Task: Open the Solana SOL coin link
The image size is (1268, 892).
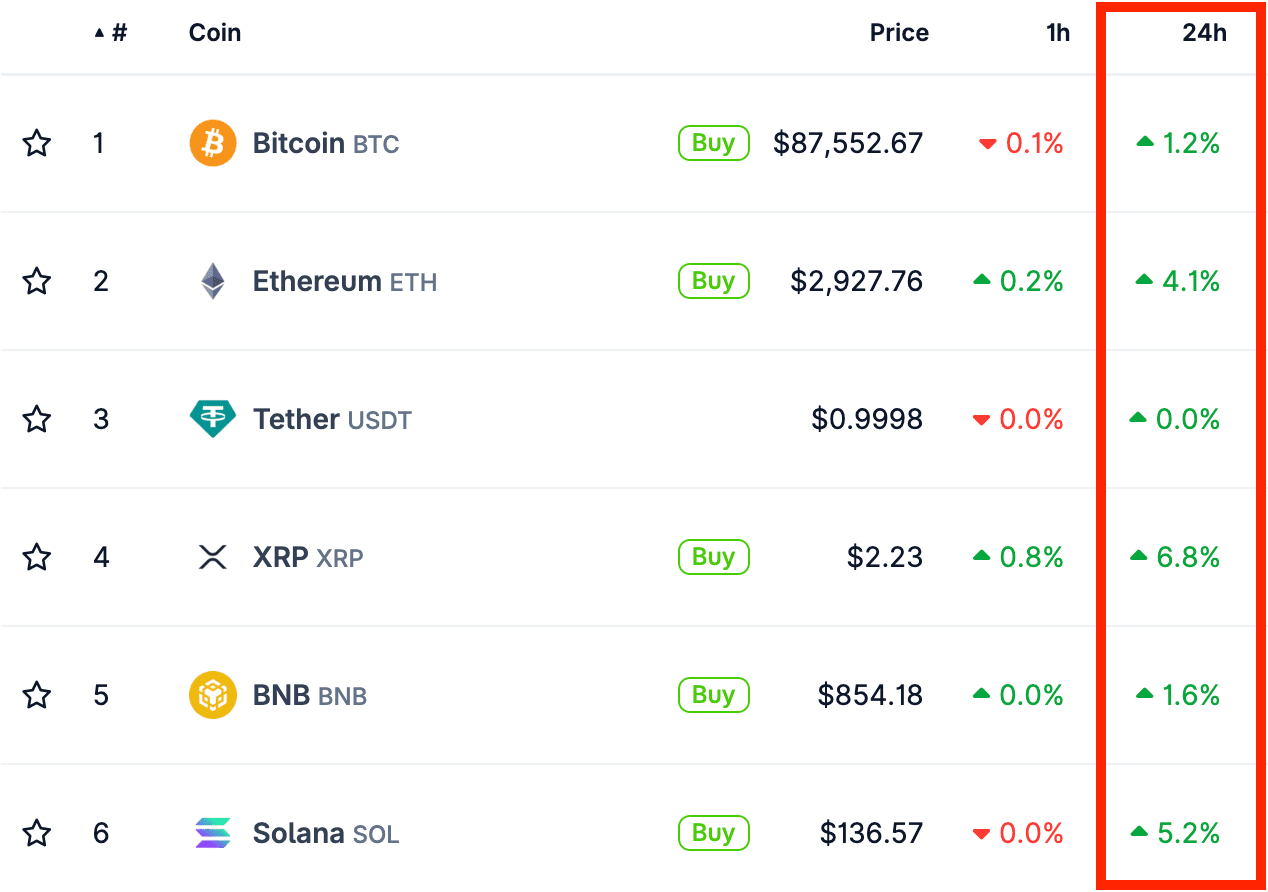Action: pos(325,833)
